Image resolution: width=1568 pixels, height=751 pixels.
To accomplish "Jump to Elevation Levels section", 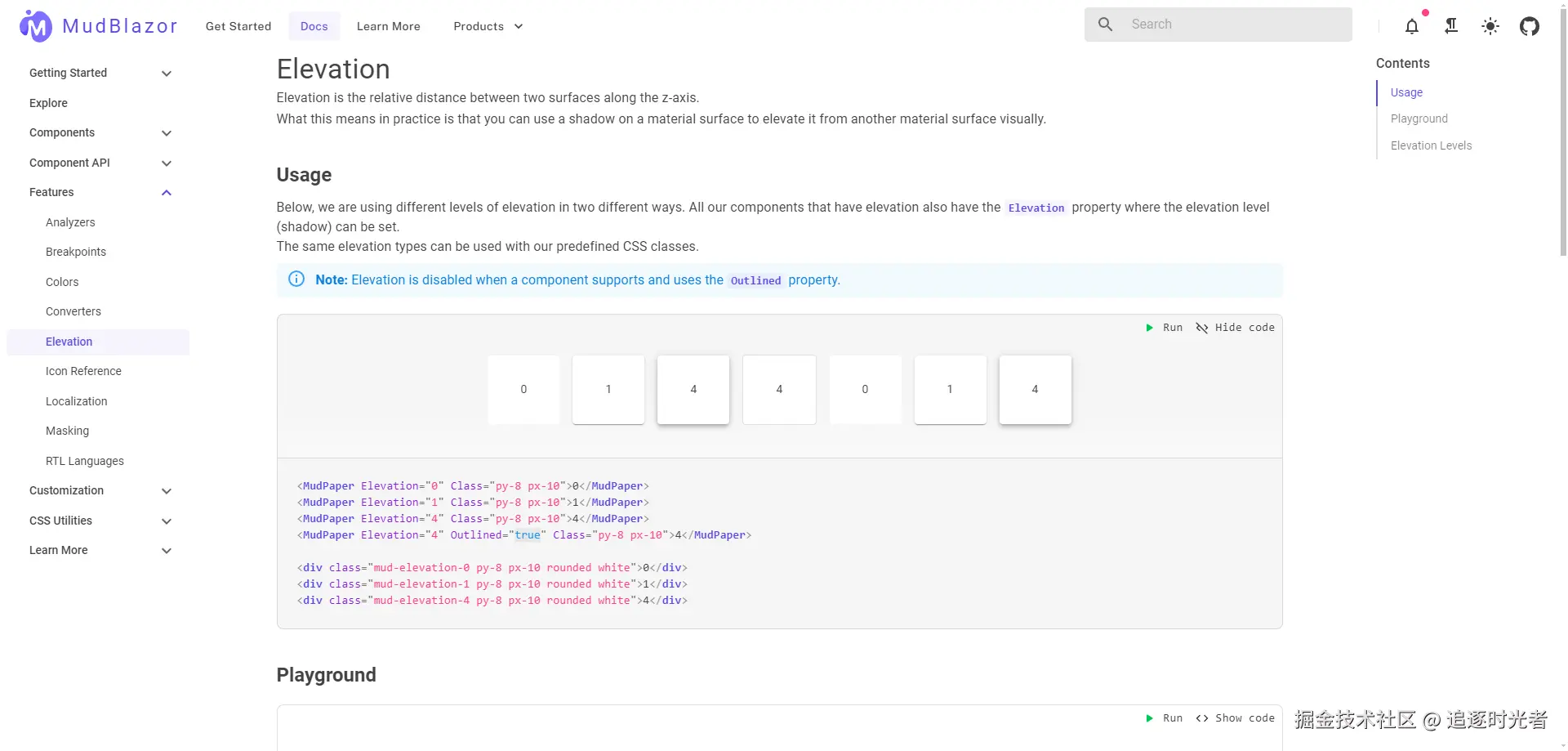I will click(x=1431, y=145).
